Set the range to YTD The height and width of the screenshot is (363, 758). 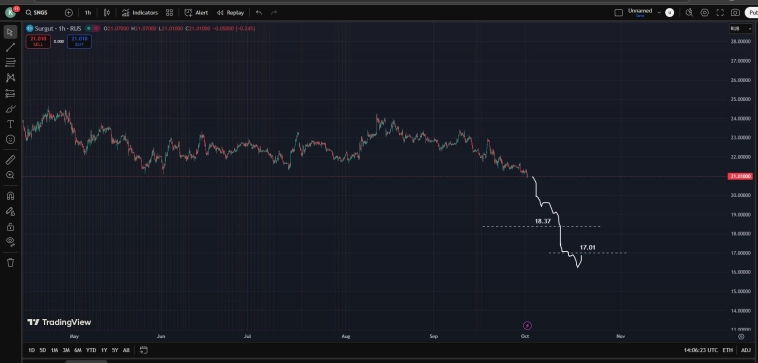coord(91,350)
